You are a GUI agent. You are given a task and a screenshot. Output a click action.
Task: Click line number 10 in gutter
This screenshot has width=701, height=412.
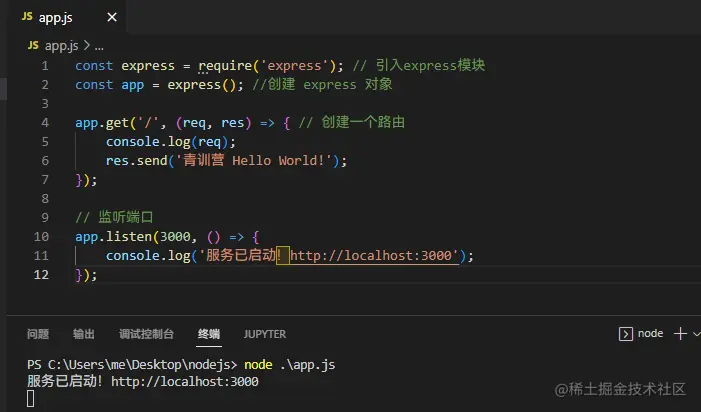pyautogui.click(x=41, y=236)
